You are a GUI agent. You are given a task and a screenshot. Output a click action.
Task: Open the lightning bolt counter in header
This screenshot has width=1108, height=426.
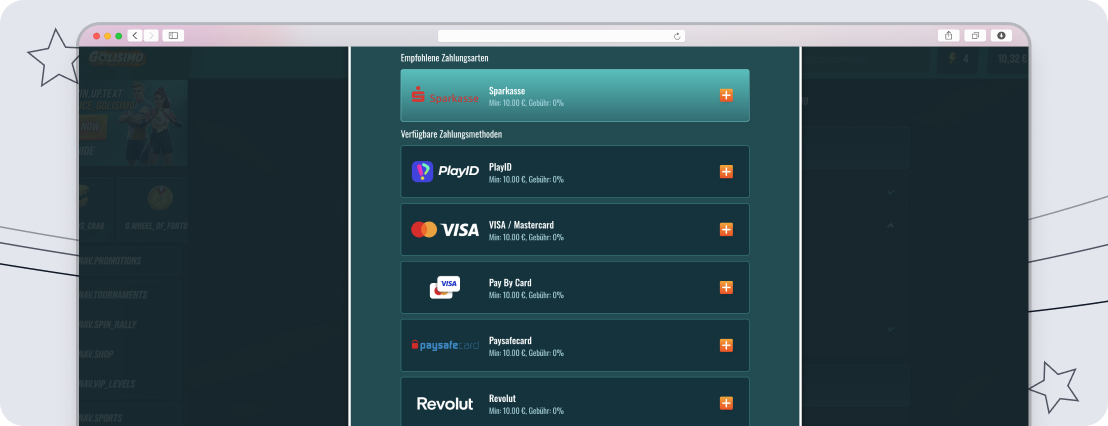958,59
